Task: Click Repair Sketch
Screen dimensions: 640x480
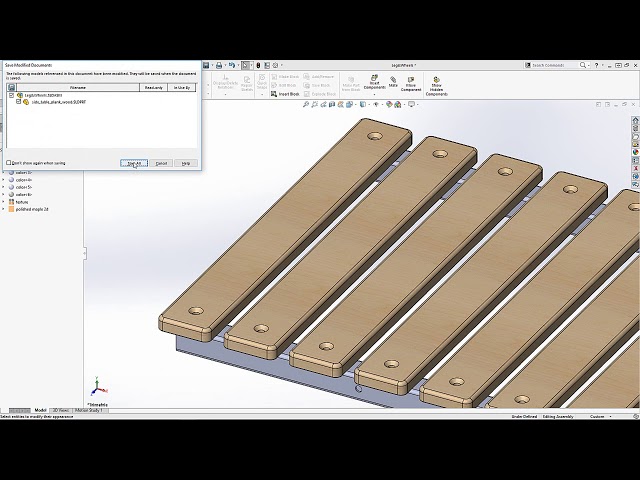Action: click(x=247, y=84)
